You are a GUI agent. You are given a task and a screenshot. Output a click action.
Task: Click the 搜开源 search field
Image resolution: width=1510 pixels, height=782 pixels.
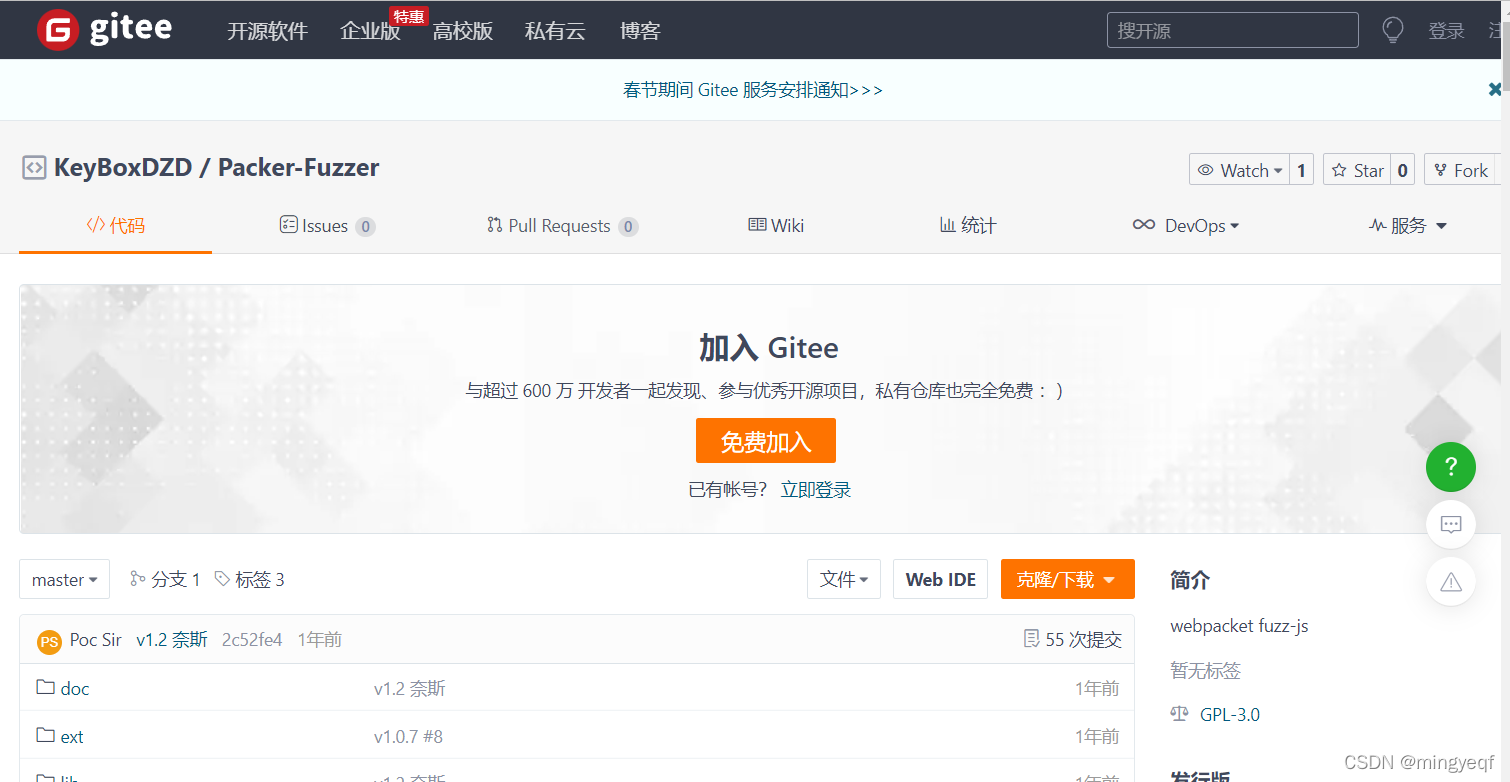click(x=1232, y=30)
